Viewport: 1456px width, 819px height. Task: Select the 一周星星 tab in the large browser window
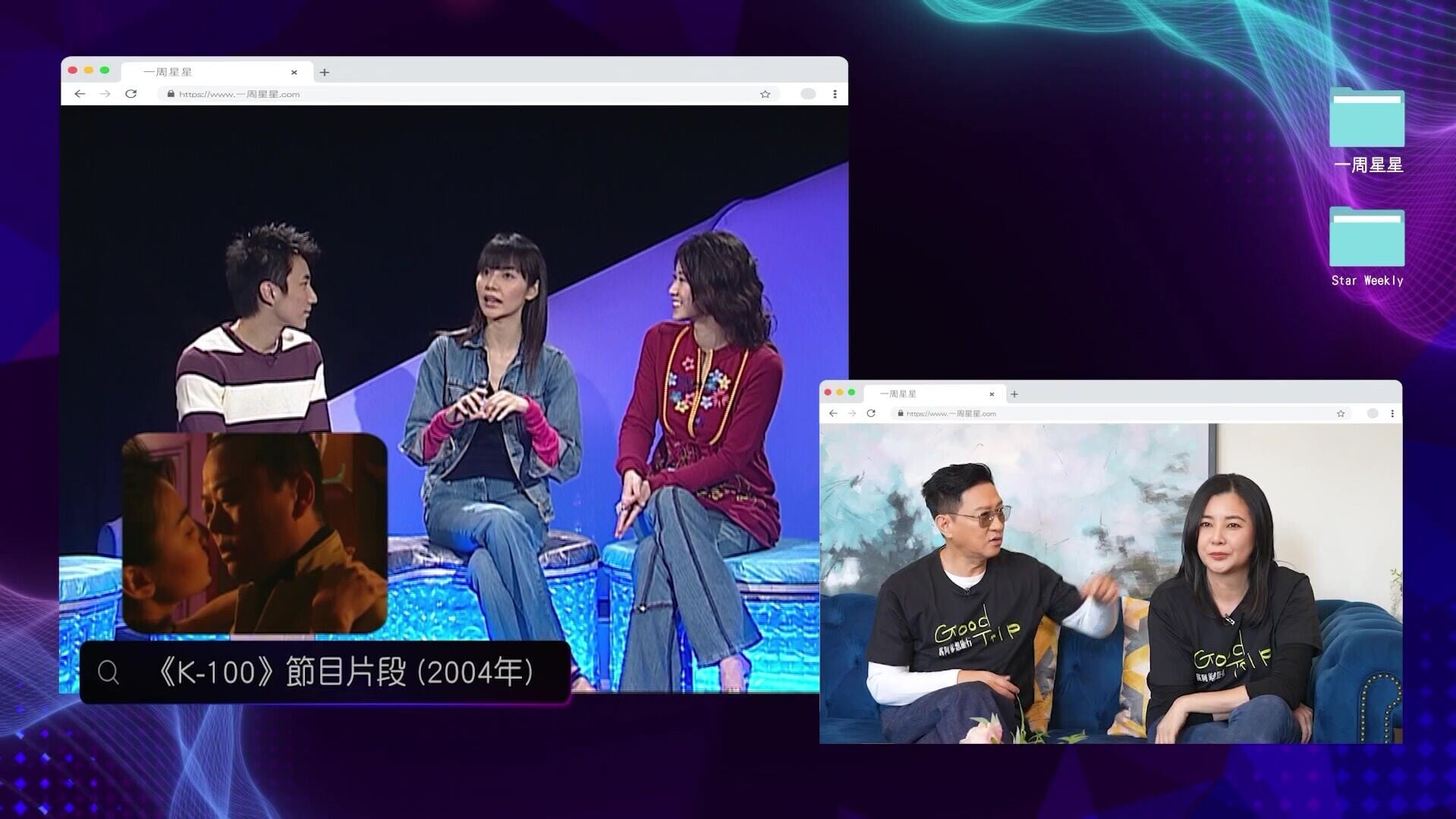[217, 72]
